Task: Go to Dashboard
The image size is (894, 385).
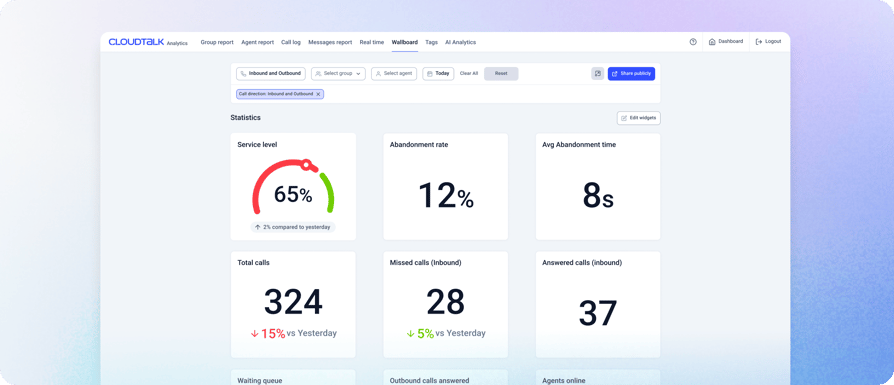Action: (x=726, y=42)
